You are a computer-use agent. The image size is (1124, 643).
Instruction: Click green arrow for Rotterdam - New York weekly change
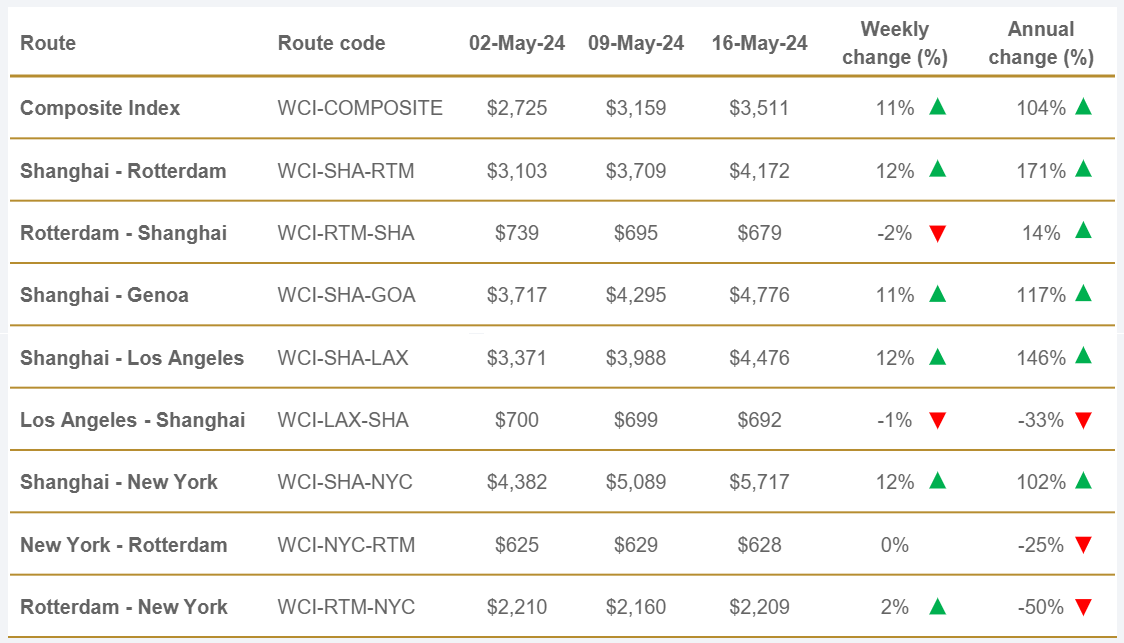pyautogui.click(x=937, y=606)
